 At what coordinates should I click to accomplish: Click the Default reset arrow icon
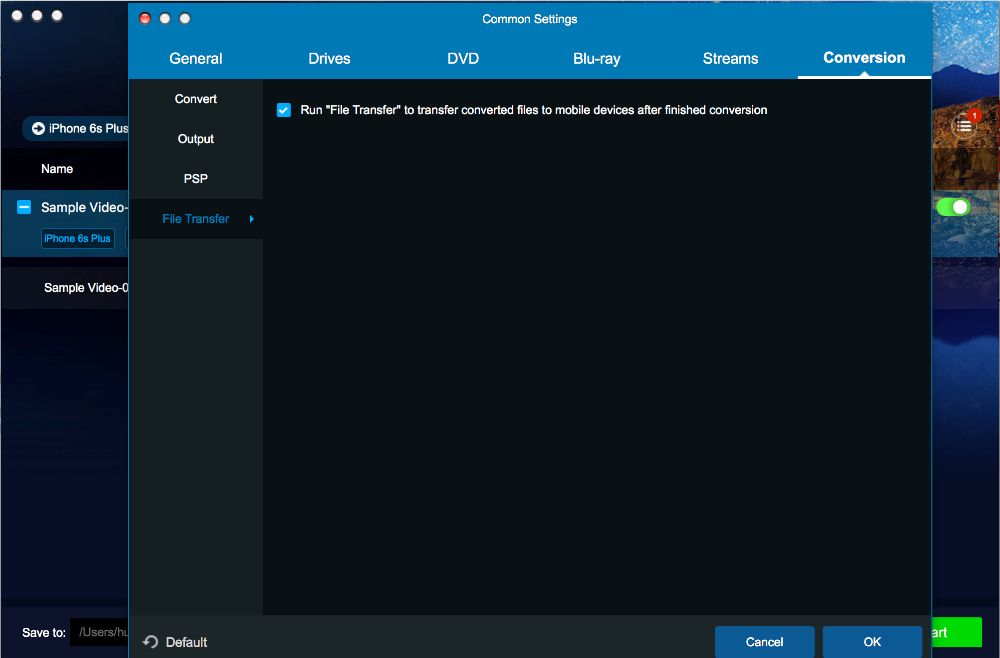point(151,641)
